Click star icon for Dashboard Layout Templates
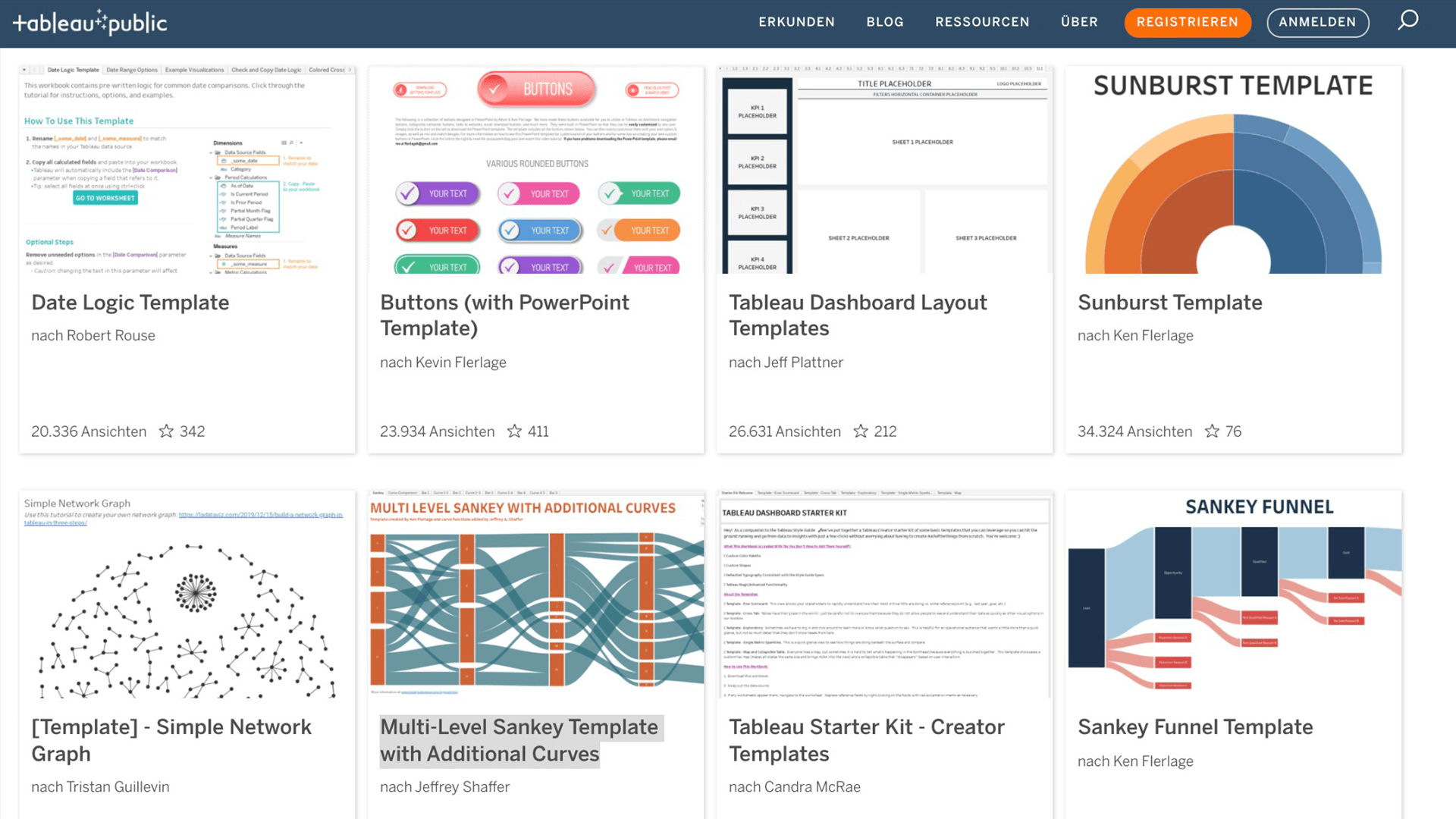 [x=861, y=431]
